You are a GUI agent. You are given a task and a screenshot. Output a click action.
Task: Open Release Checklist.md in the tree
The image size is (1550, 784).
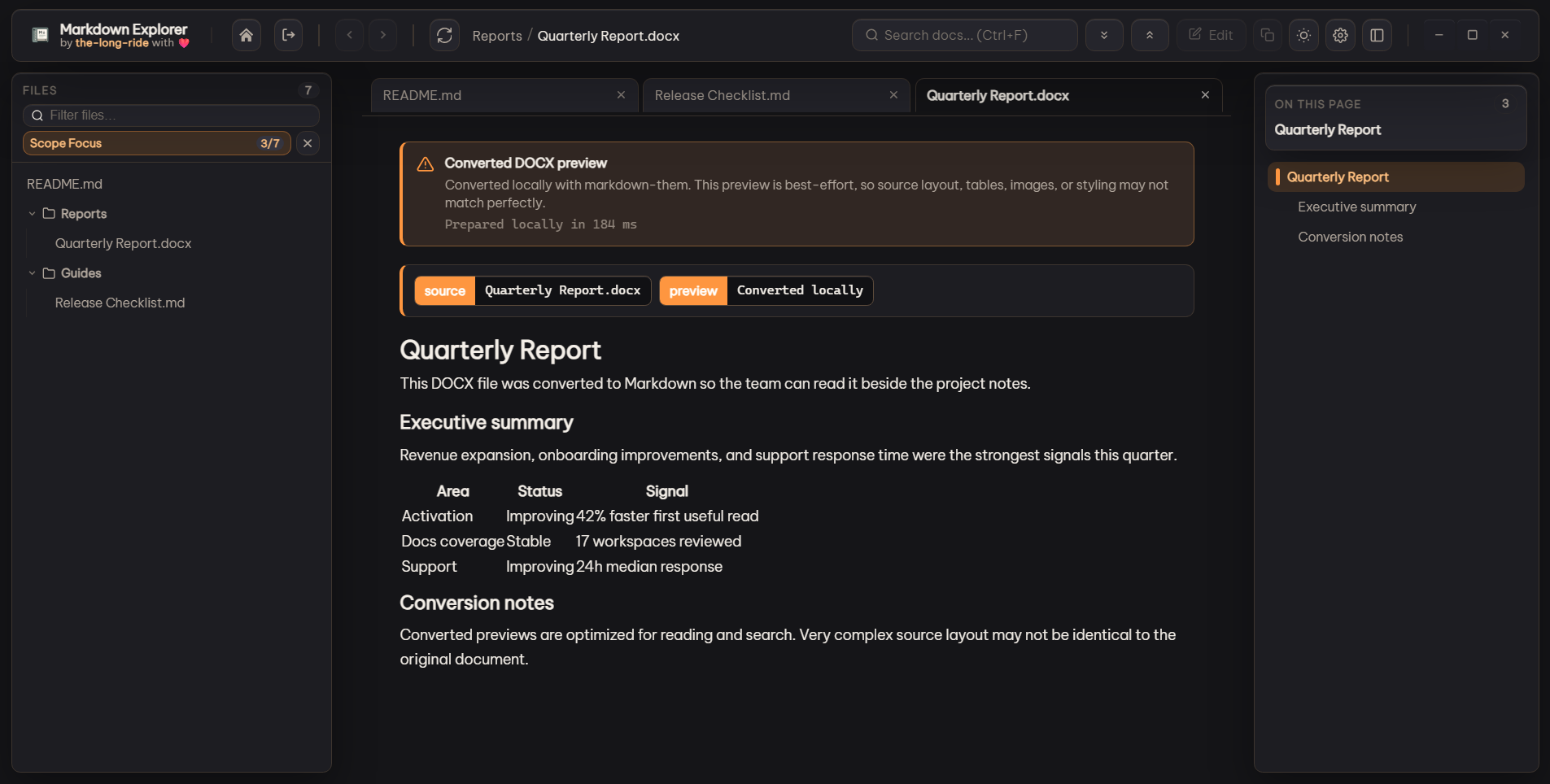(x=120, y=303)
